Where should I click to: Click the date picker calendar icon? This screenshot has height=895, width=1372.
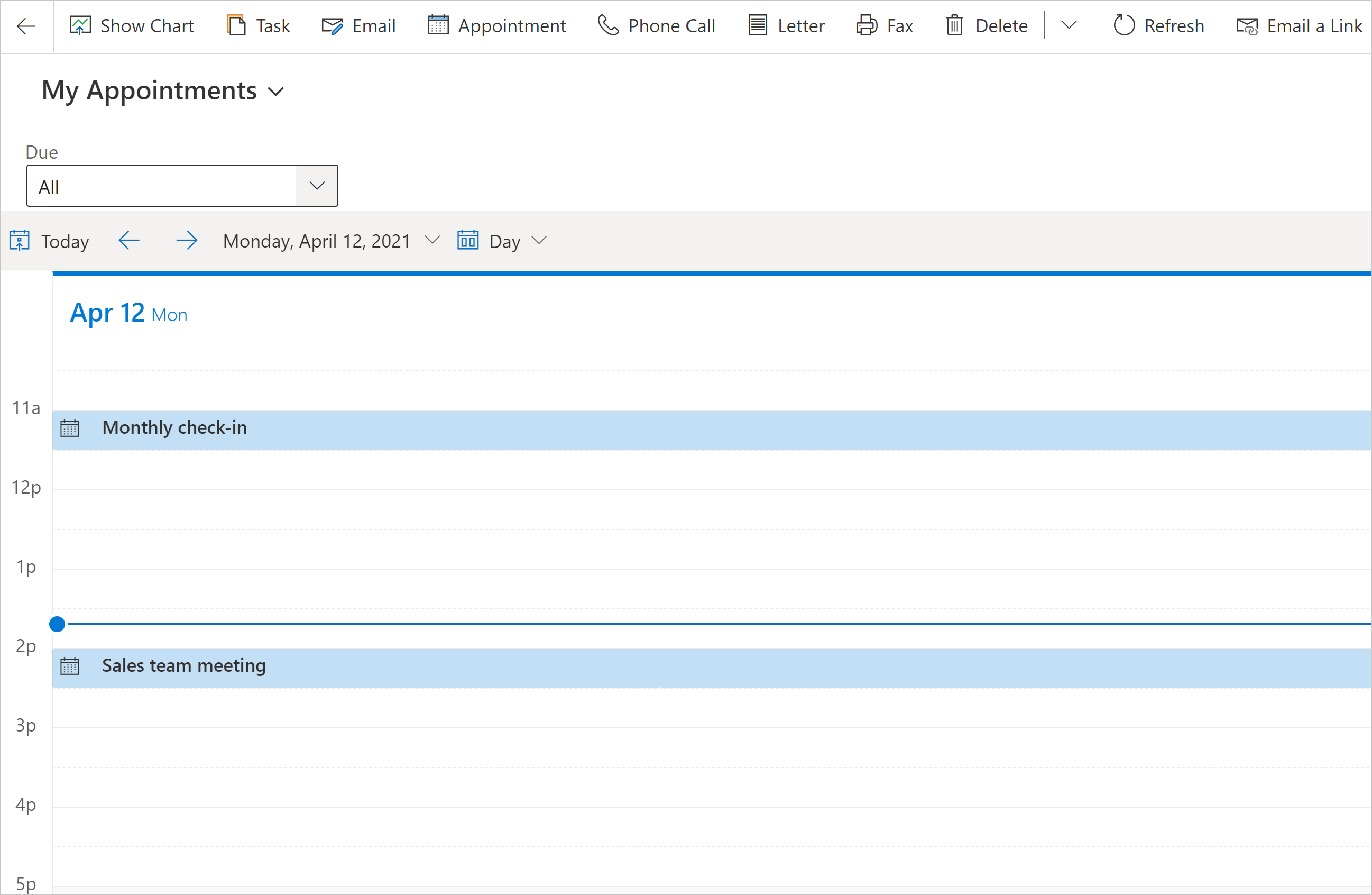tap(468, 241)
